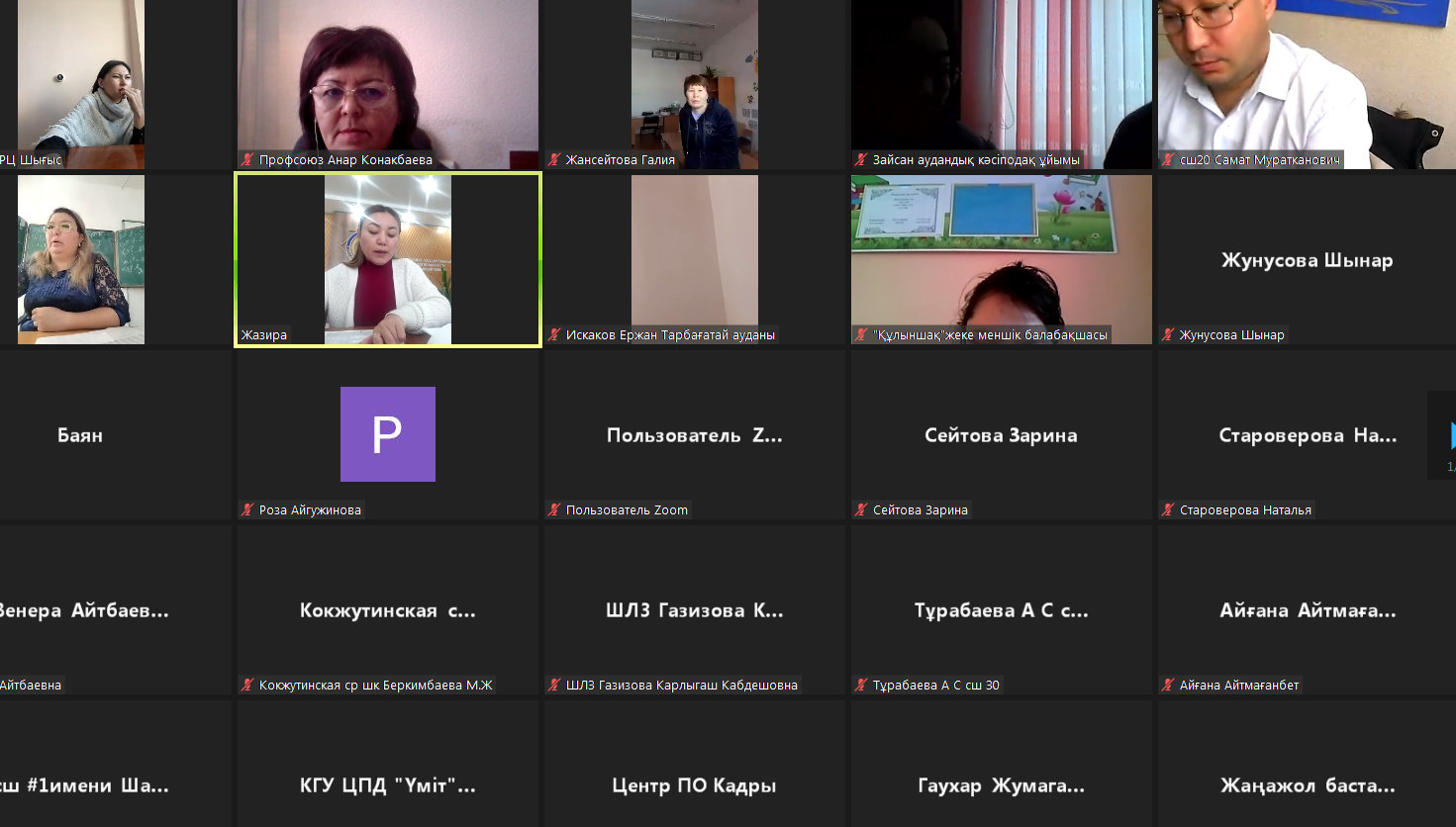Click the large "КГУ ЦПД "Үміт"..." name
Image resolution: width=1456 pixels, height=827 pixels.
click(388, 785)
